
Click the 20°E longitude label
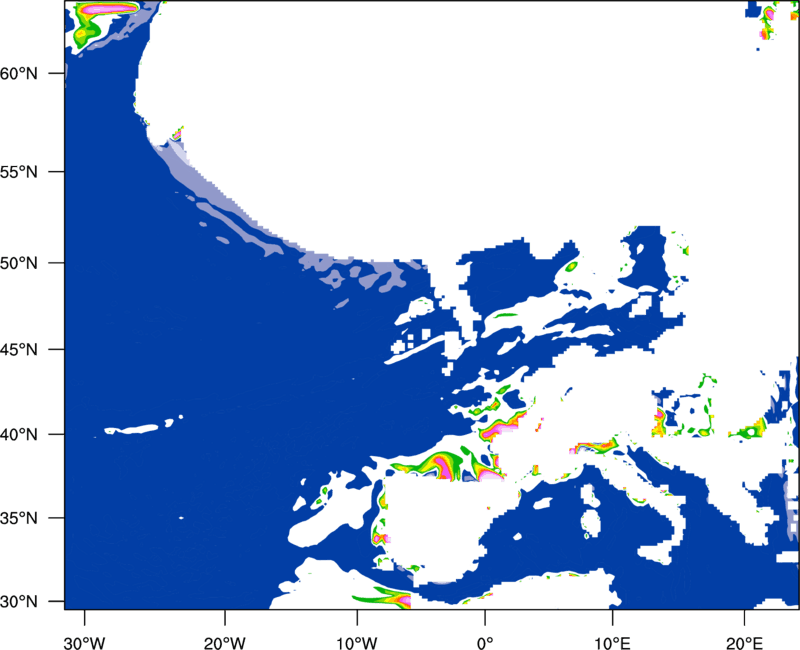(x=744, y=643)
